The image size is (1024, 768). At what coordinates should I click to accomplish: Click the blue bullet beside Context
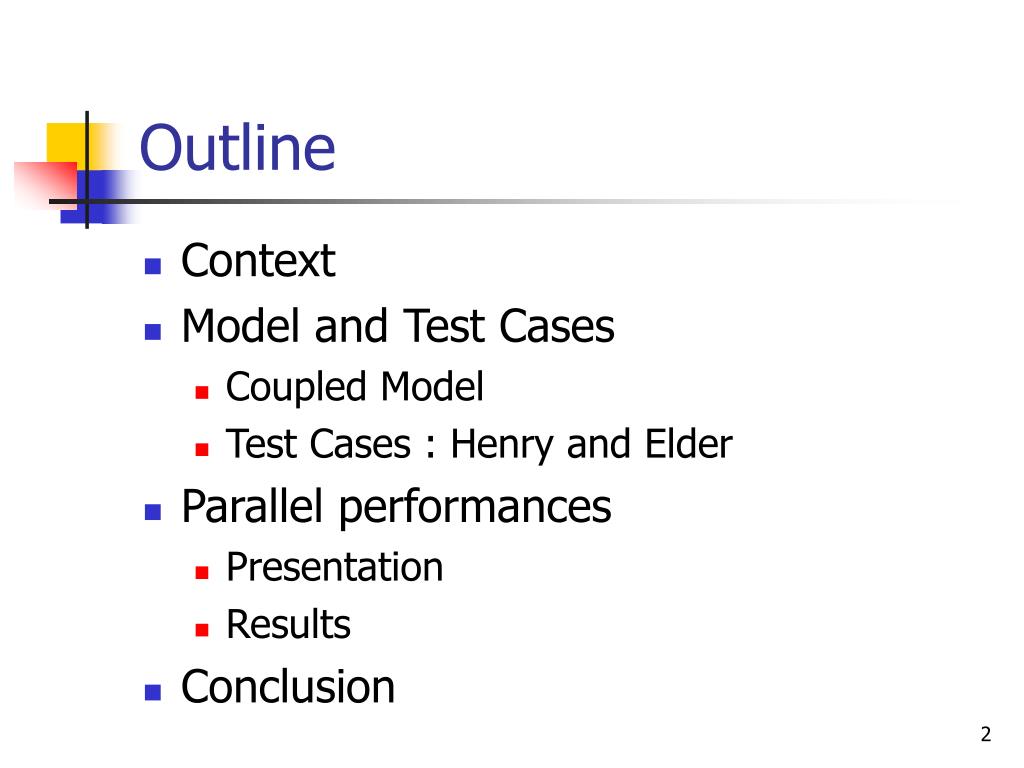click(x=153, y=266)
